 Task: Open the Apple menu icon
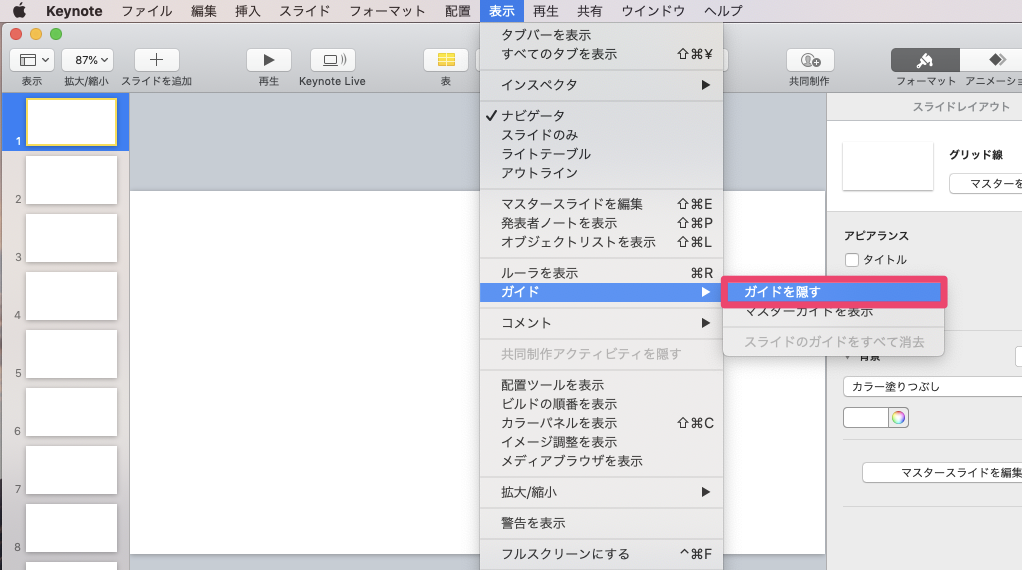[18, 11]
